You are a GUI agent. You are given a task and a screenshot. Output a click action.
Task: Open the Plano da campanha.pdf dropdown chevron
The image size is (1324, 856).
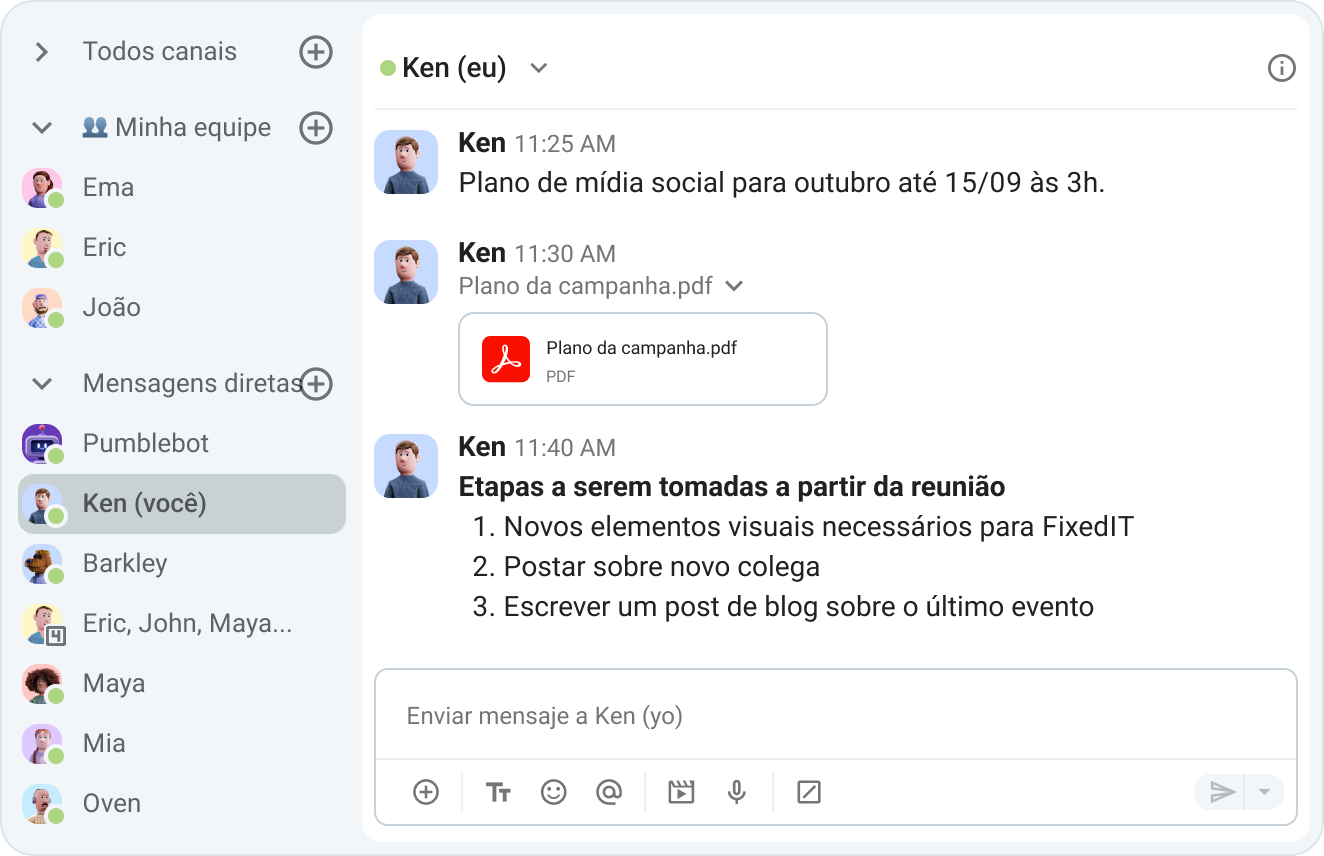coord(734,285)
